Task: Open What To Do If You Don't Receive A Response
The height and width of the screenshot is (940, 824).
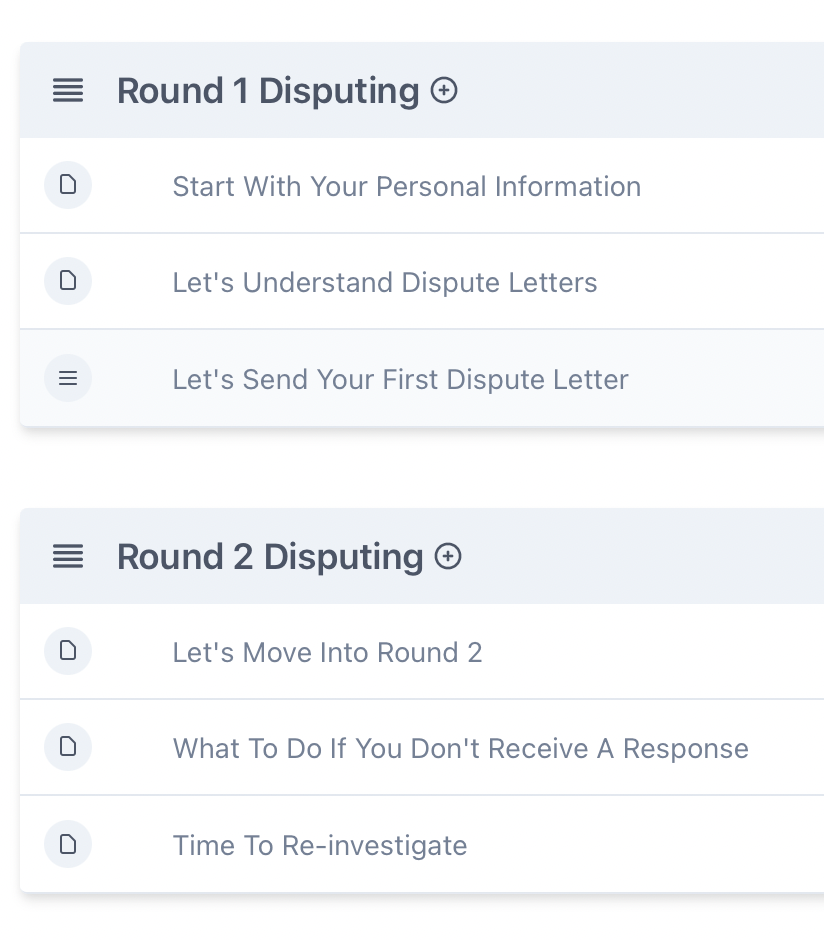Action: coord(460,749)
